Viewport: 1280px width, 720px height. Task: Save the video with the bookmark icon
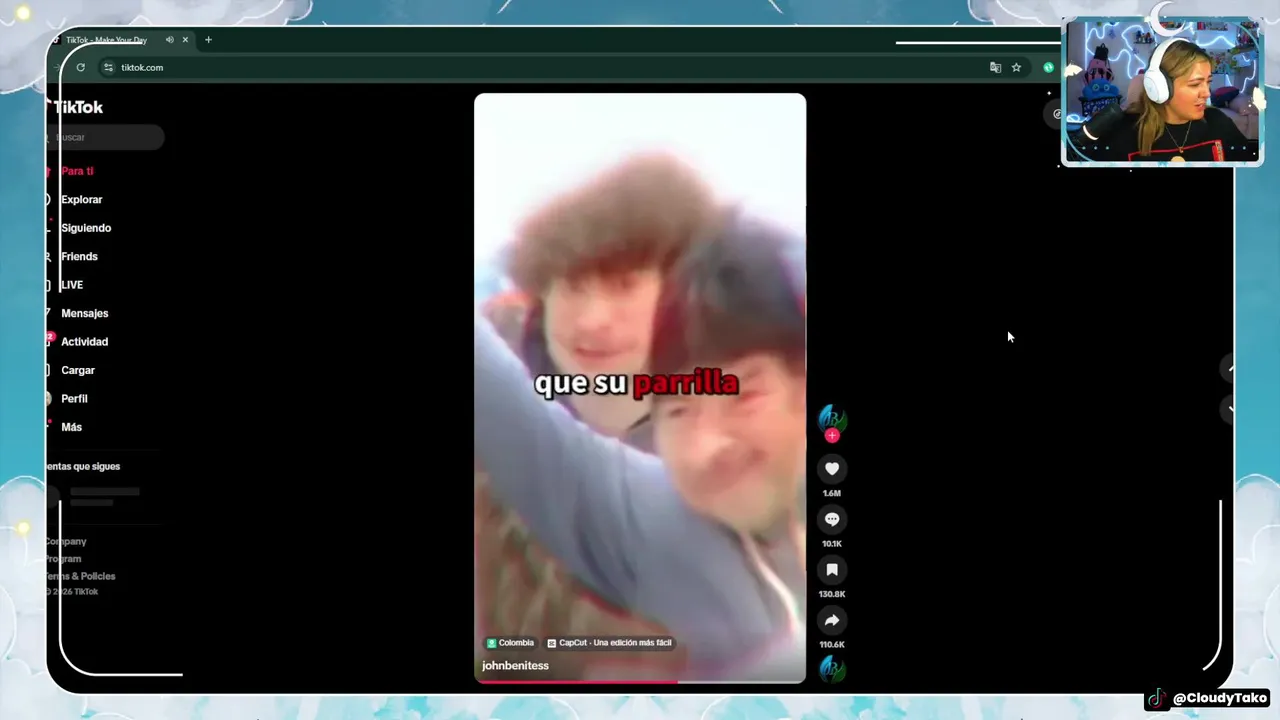pos(832,570)
